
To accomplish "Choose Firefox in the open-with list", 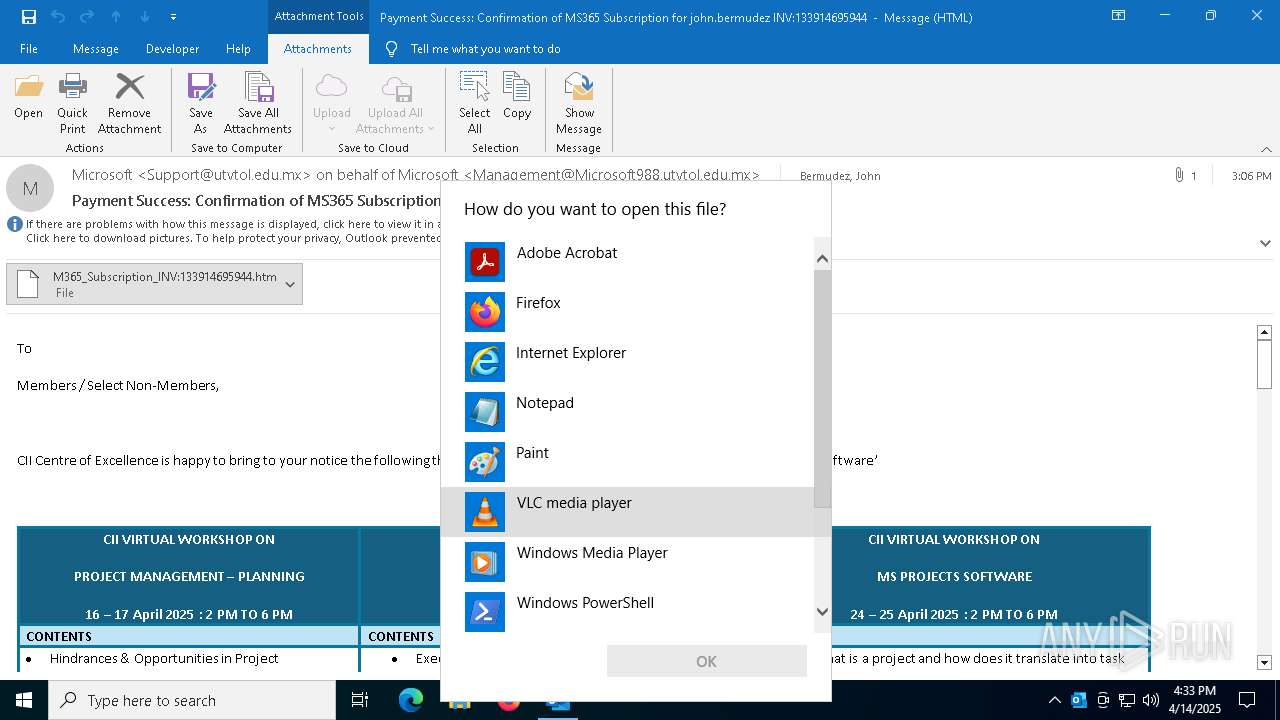I will pos(627,312).
